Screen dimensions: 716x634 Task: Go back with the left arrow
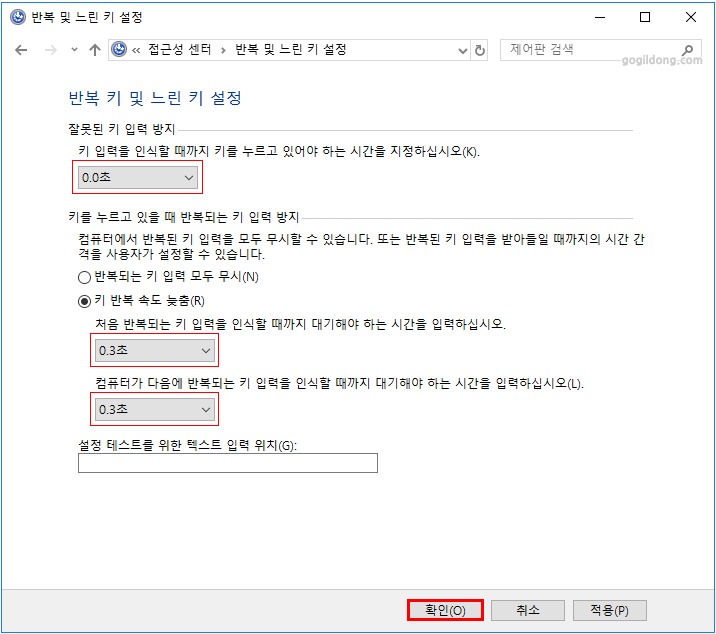21,50
